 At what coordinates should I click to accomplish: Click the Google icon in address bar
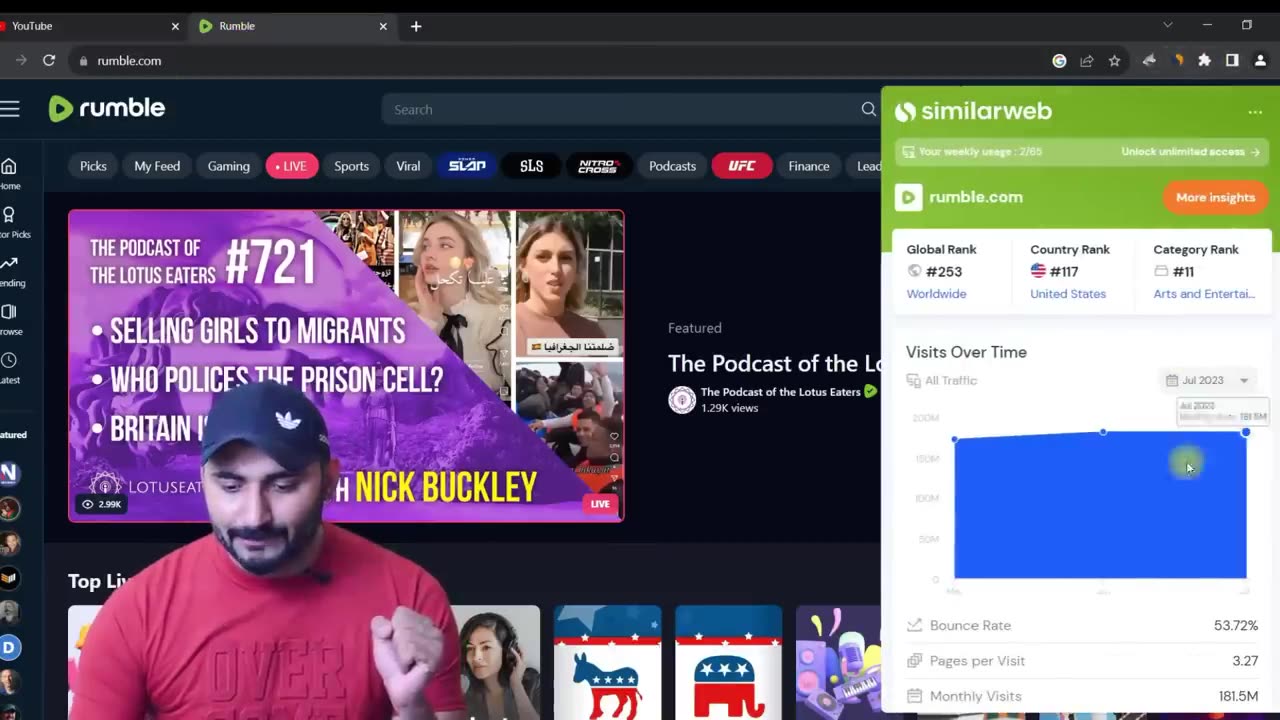pos(1059,61)
